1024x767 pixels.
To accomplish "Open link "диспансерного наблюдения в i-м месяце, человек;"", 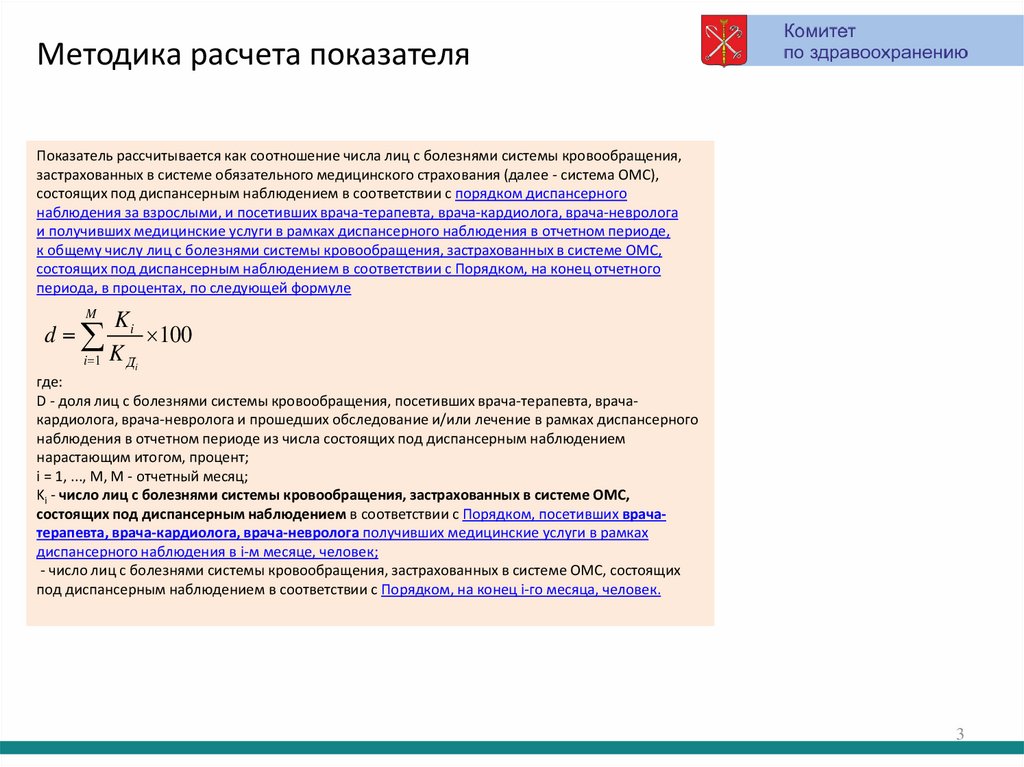I will pyautogui.click(x=208, y=553).
